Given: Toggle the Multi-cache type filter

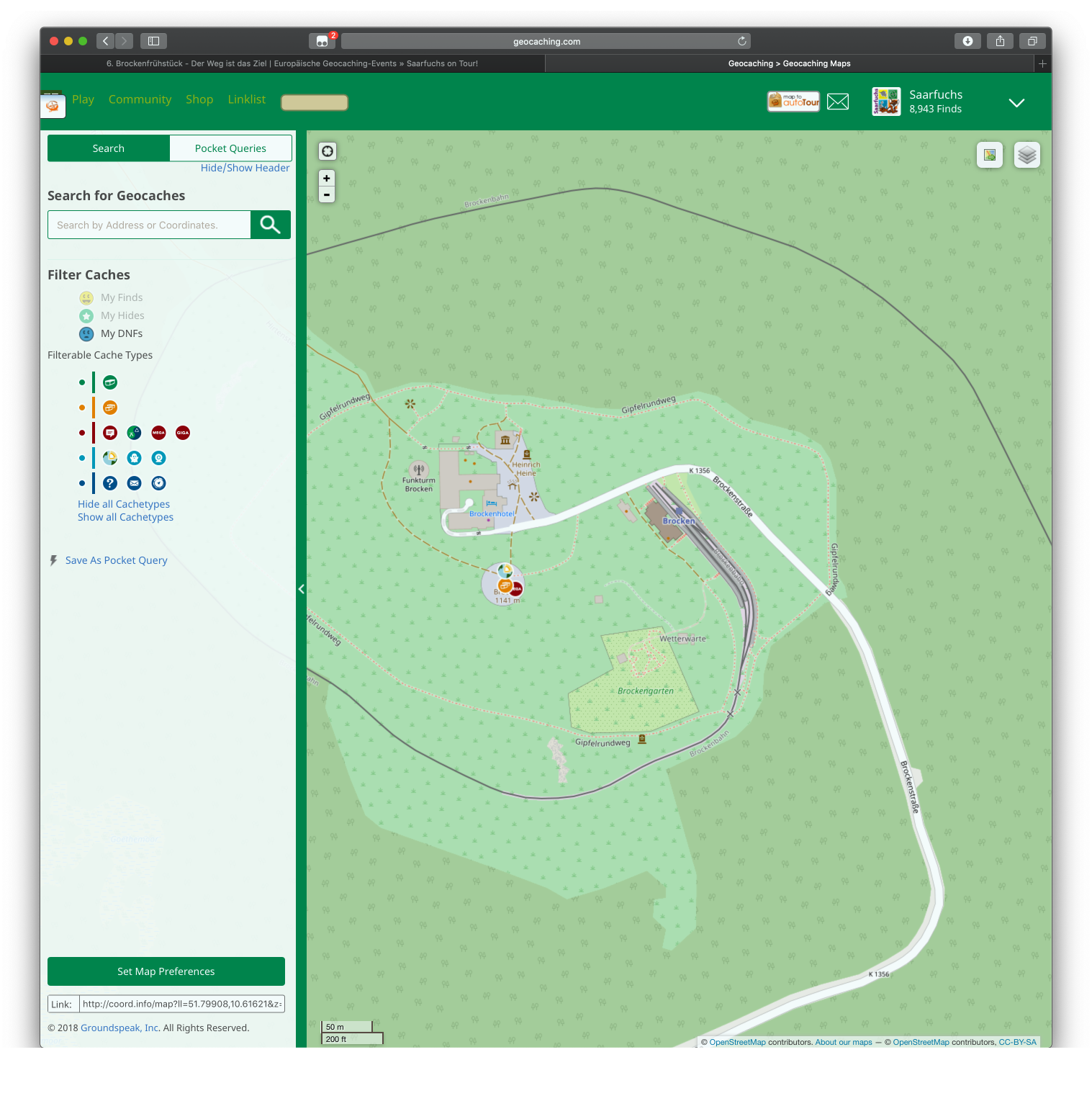Looking at the screenshot, I should (110, 408).
